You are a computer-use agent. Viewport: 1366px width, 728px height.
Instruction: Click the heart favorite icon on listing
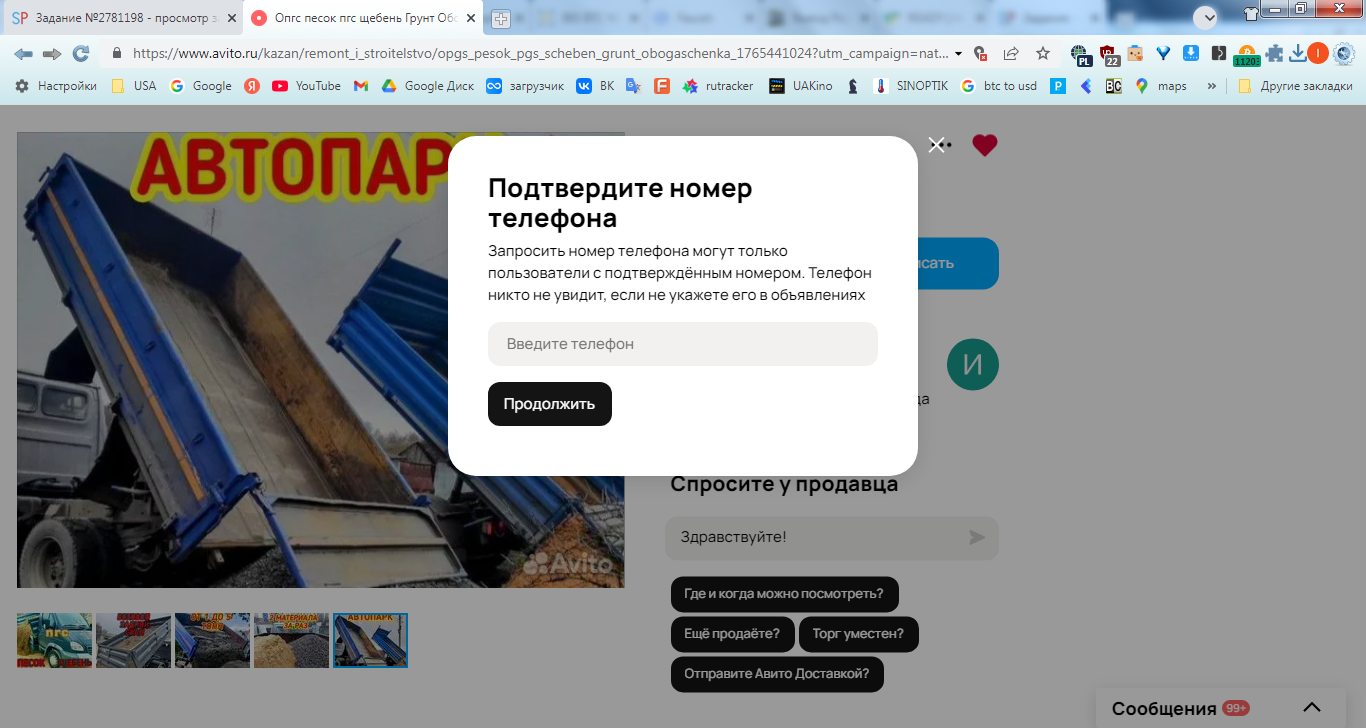click(x=985, y=145)
